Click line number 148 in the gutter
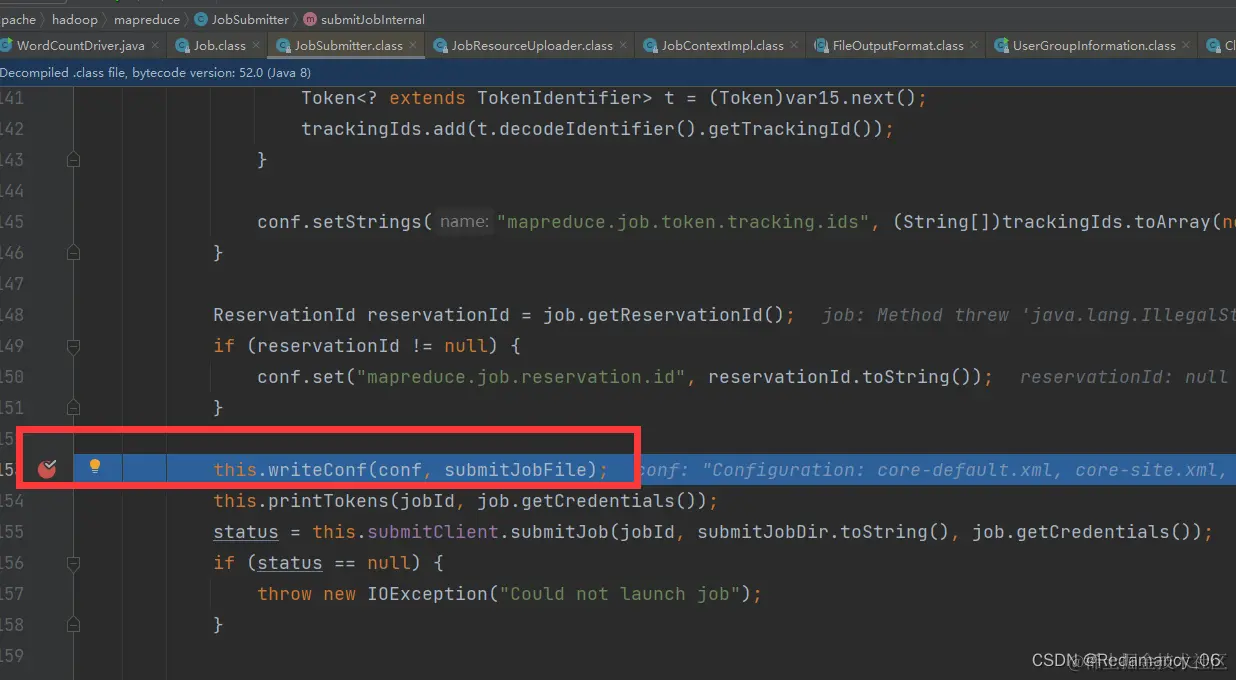Screen dimensions: 1236x680 12,314
